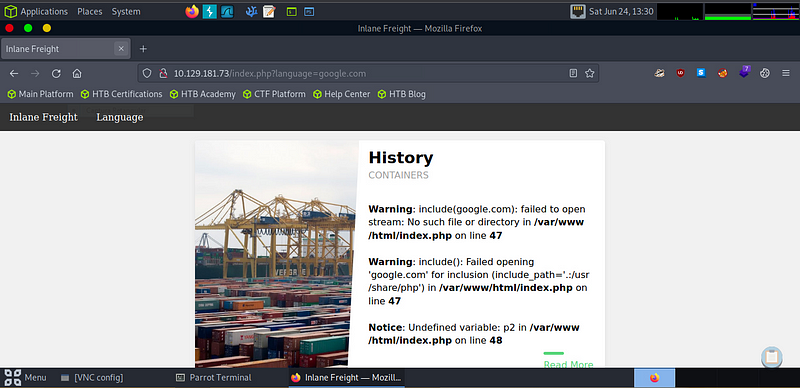This screenshot has height=388, width=800.
Task: Open the taskbar Menu button
Action: [x=26, y=378]
